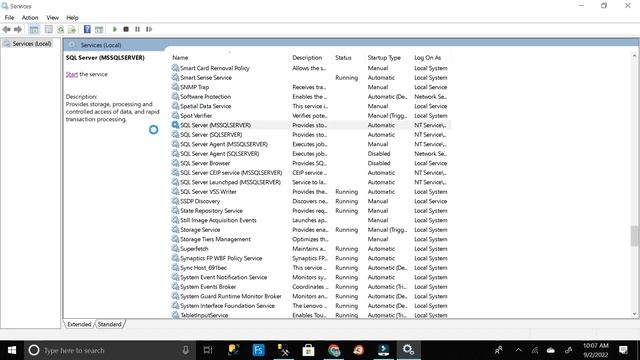This screenshot has height=360, width=640.
Task: Restart the service with the restart icon
Action: point(149,29)
